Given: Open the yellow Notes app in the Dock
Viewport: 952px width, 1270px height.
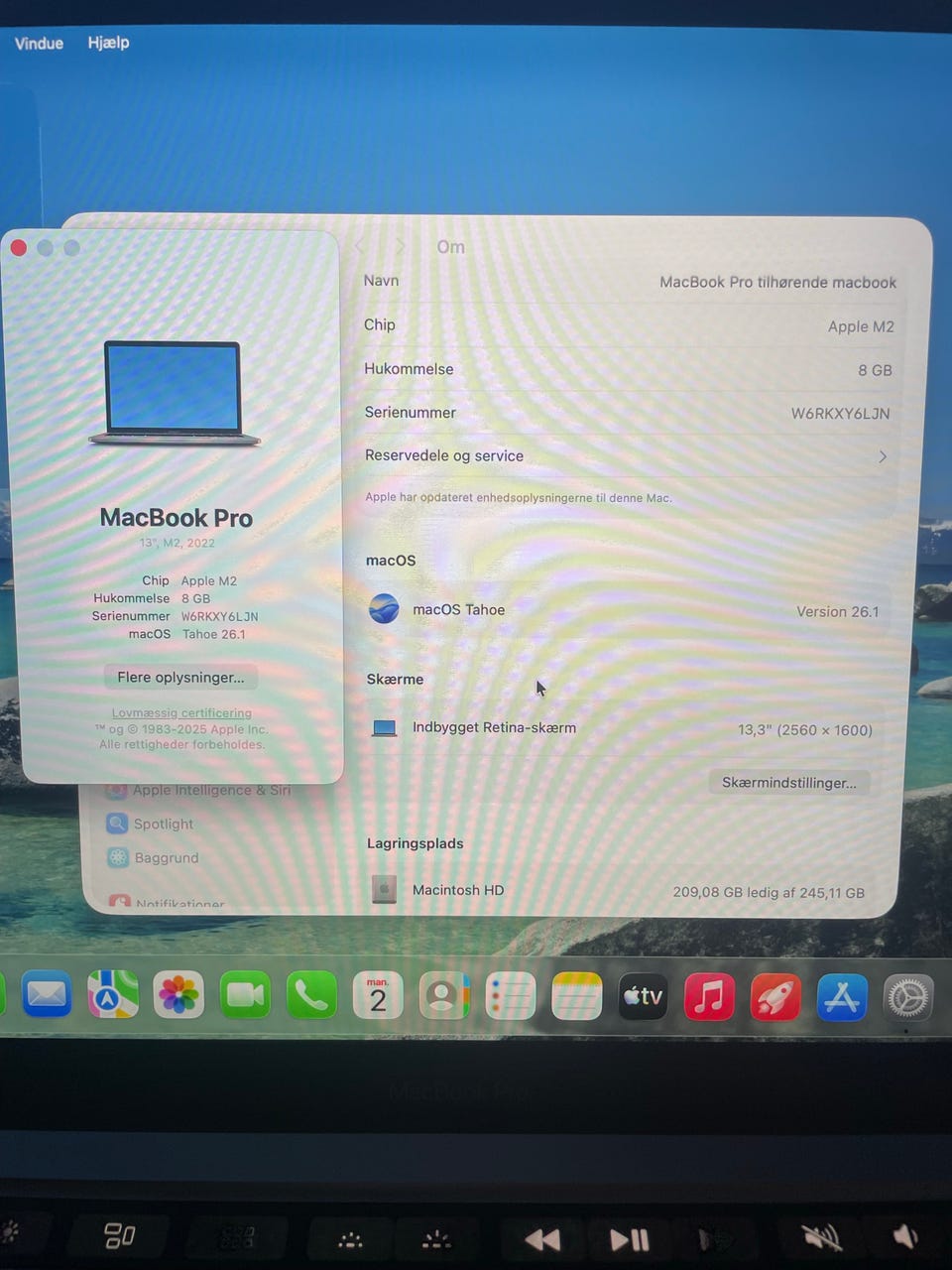Looking at the screenshot, I should pos(577,995).
